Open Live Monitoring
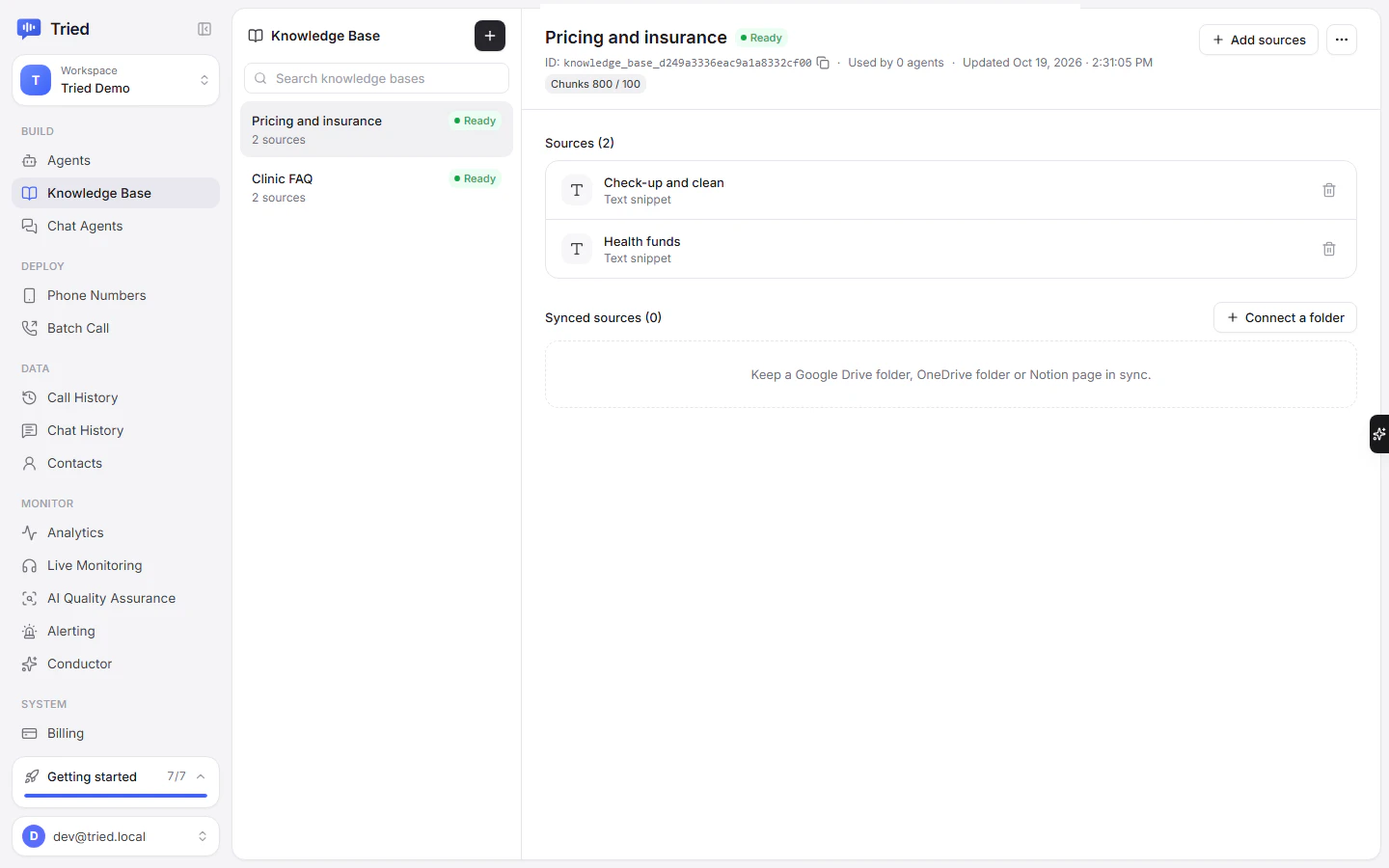Viewport: 1389px width, 868px height. 116,565
